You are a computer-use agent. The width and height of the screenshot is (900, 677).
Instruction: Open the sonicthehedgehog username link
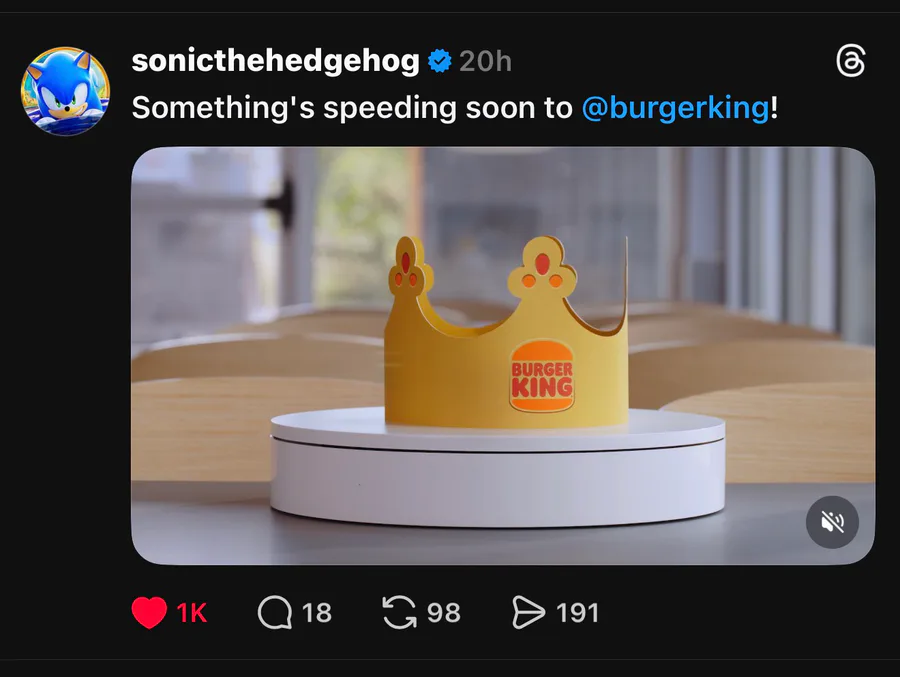275,61
